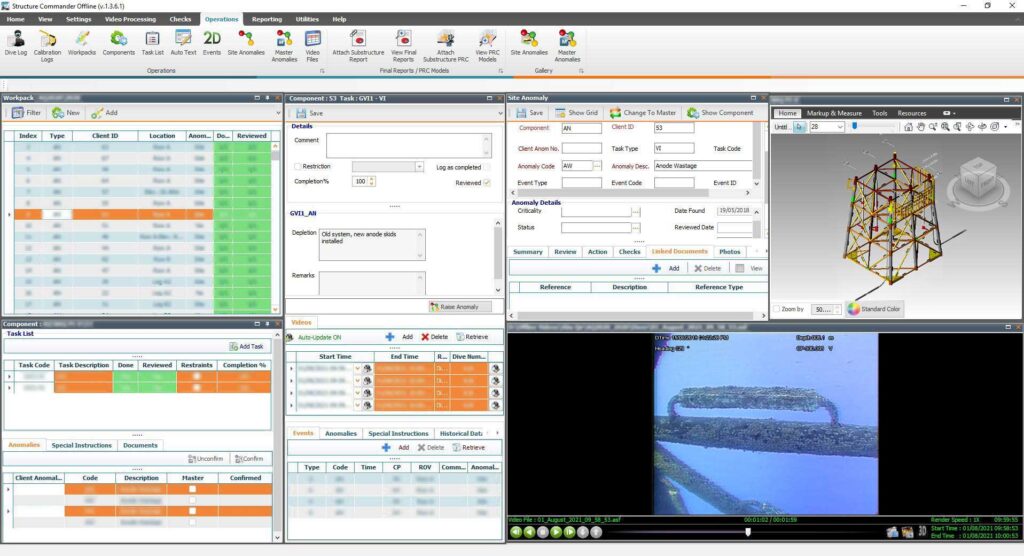Select the Linked Documents tab
The height and width of the screenshot is (556, 1024).
pyautogui.click(x=679, y=252)
